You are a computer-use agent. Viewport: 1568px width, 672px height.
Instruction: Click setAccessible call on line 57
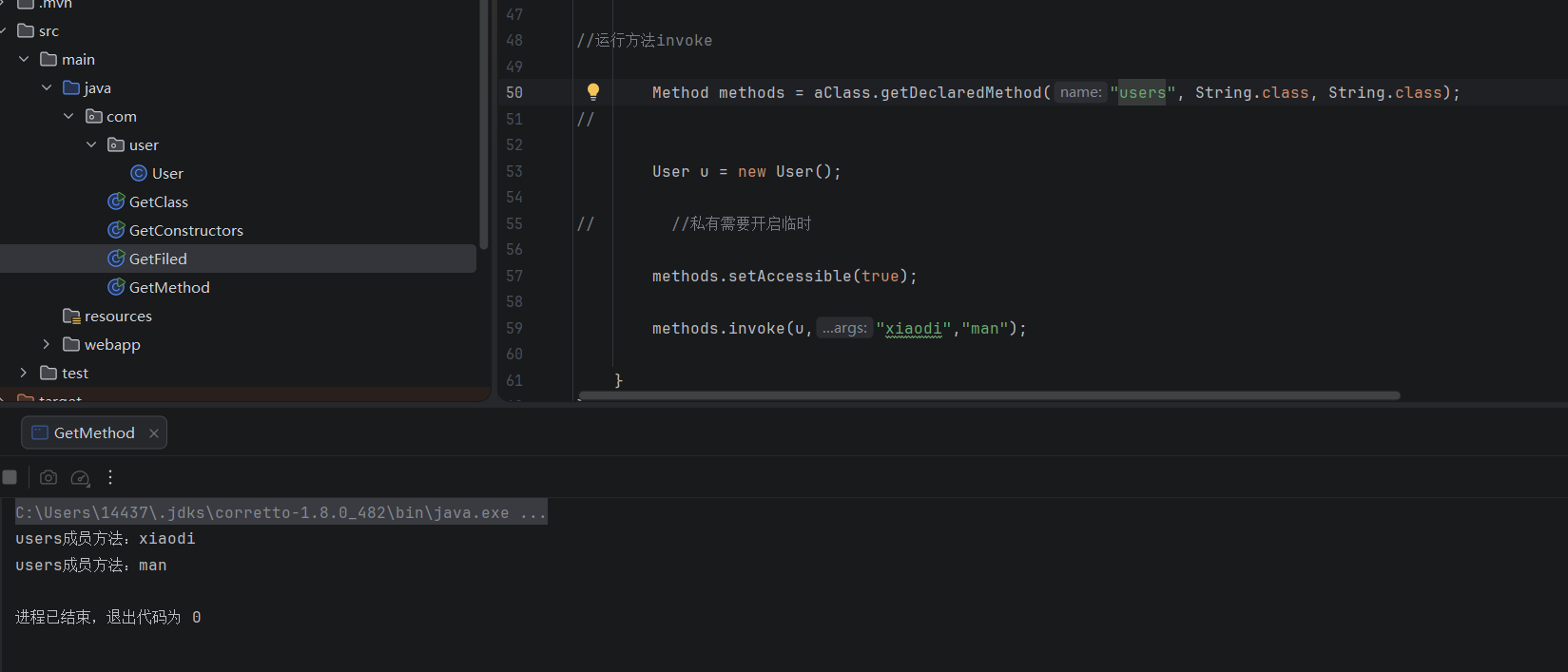pyautogui.click(x=789, y=276)
